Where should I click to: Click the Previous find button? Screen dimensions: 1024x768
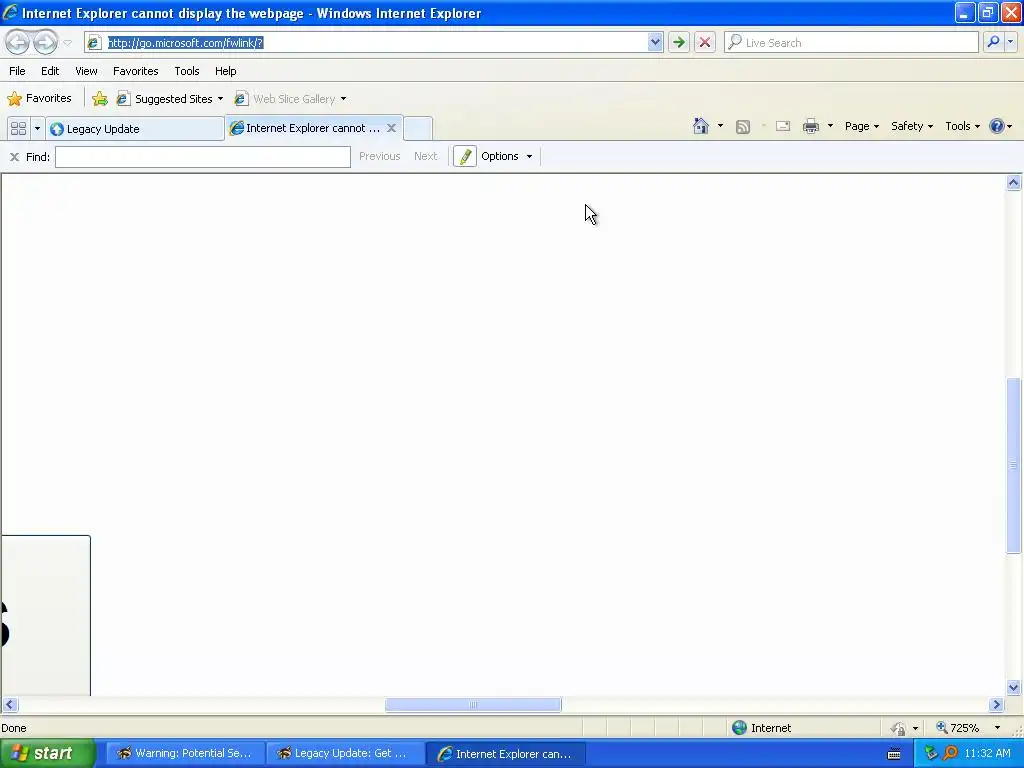[379, 156]
